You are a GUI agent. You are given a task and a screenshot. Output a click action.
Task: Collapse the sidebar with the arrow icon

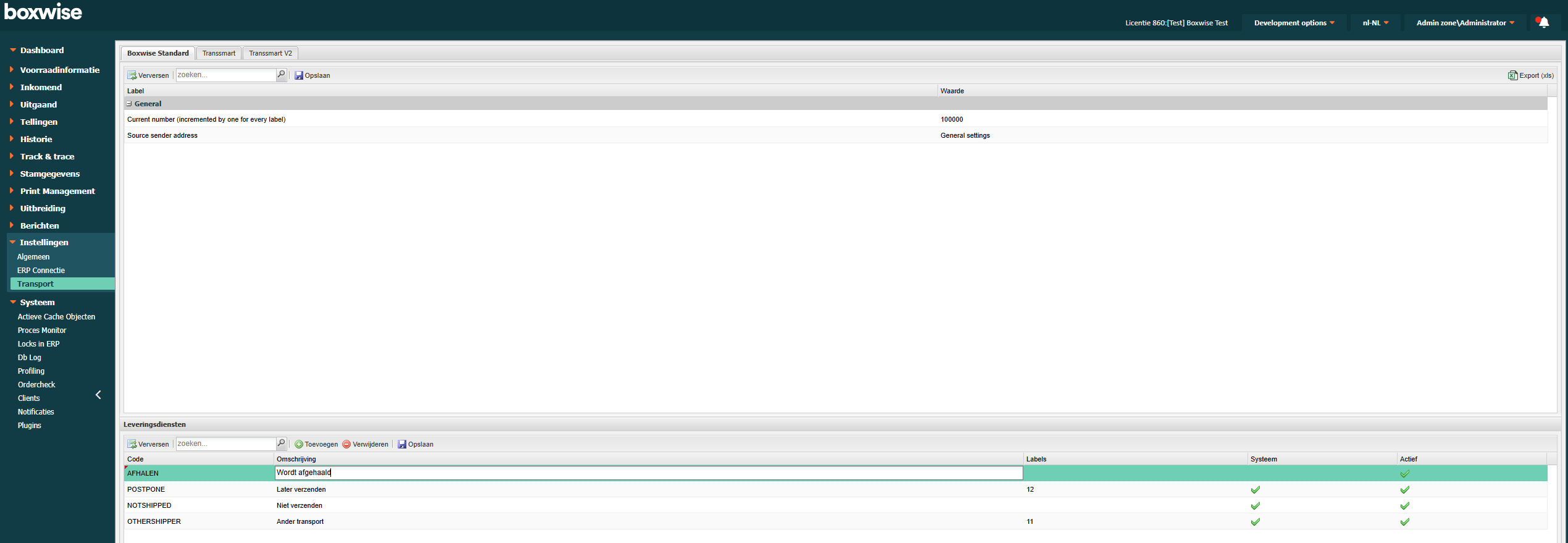coord(98,395)
